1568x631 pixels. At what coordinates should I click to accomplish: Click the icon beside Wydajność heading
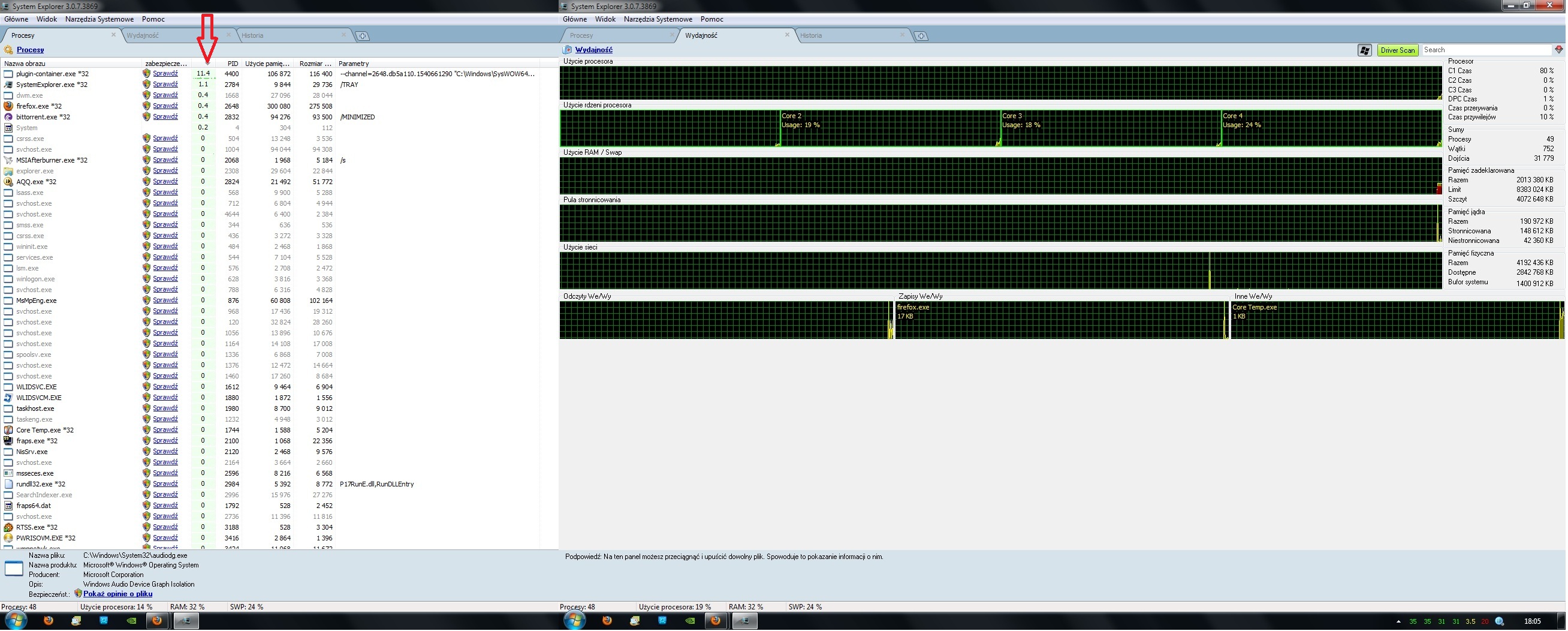pyautogui.click(x=568, y=50)
